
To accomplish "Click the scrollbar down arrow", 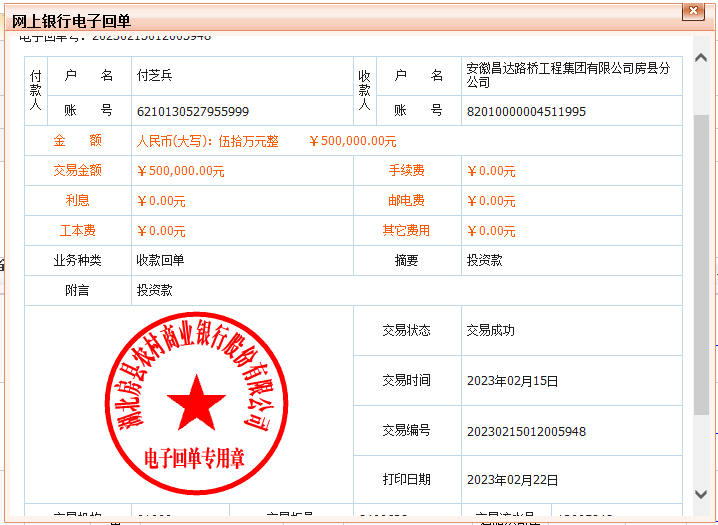I will 701,493.
